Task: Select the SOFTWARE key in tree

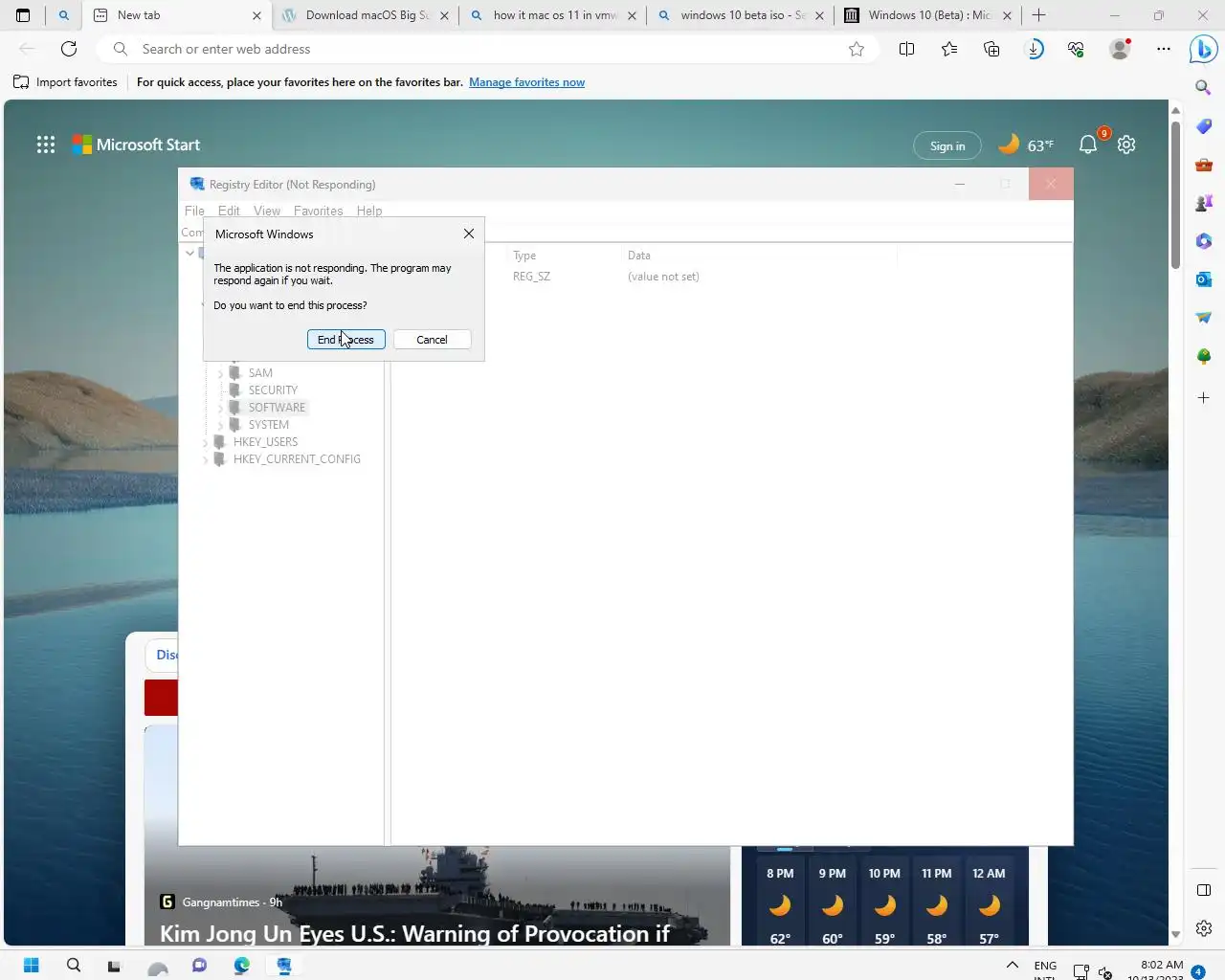Action: (277, 408)
